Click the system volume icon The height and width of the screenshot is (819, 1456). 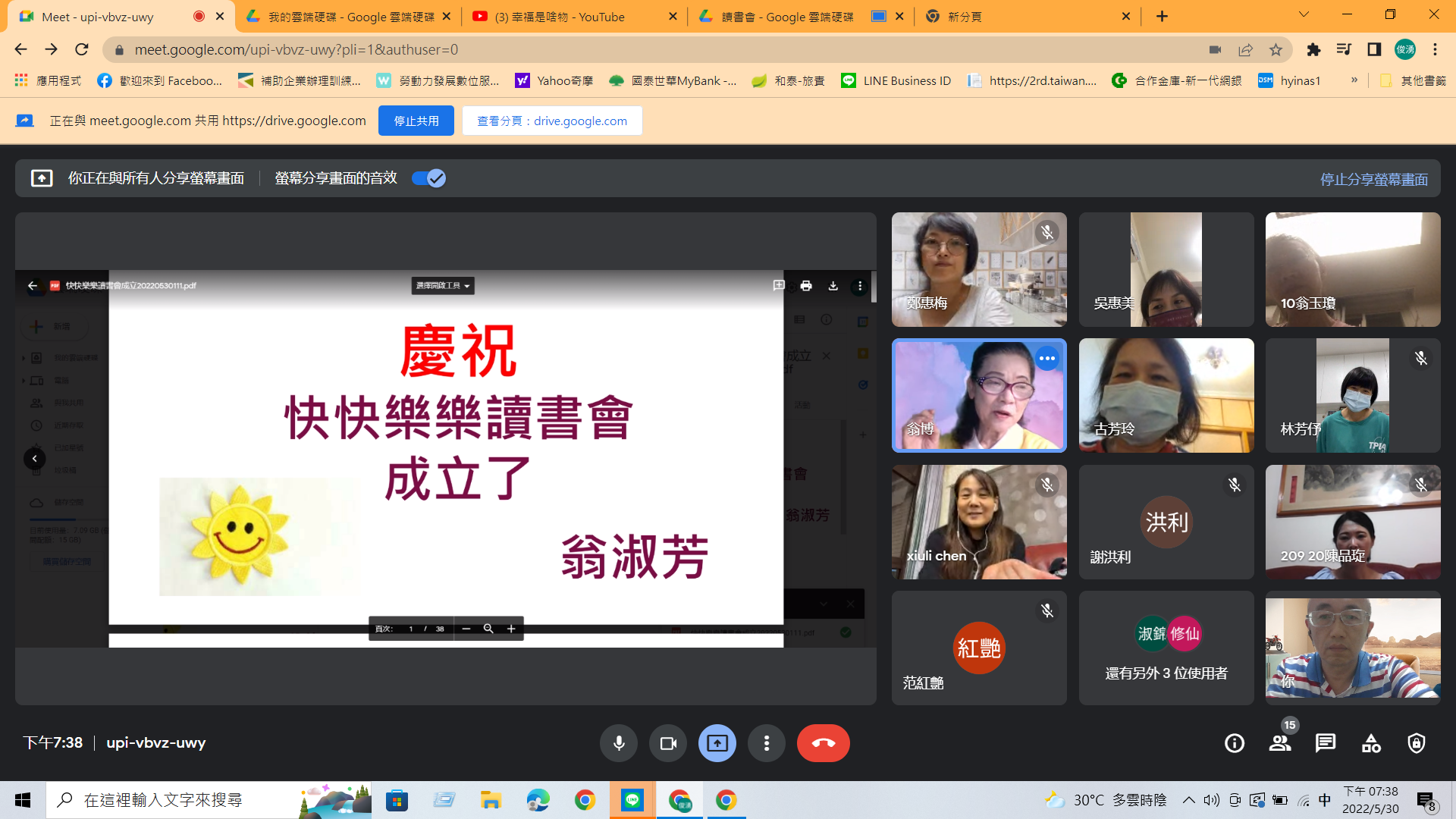[x=1211, y=800]
